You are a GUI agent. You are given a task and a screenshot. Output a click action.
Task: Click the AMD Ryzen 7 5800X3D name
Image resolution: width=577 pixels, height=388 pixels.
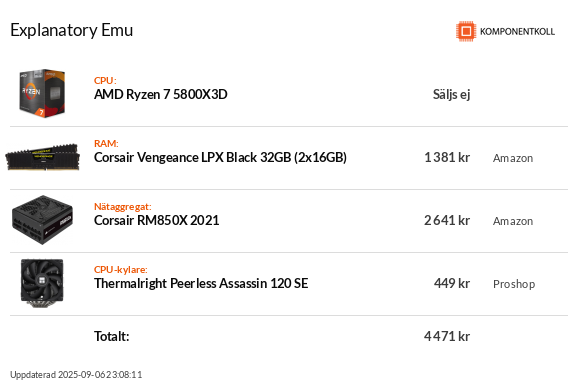tap(160, 95)
